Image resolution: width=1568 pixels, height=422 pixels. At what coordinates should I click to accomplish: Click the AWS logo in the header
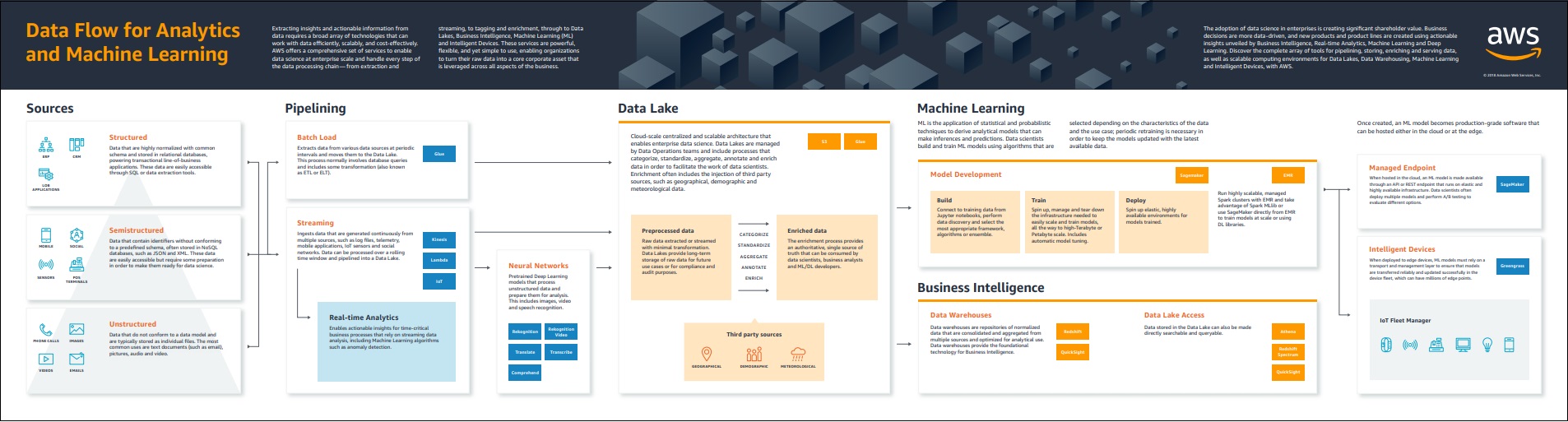tap(1513, 43)
